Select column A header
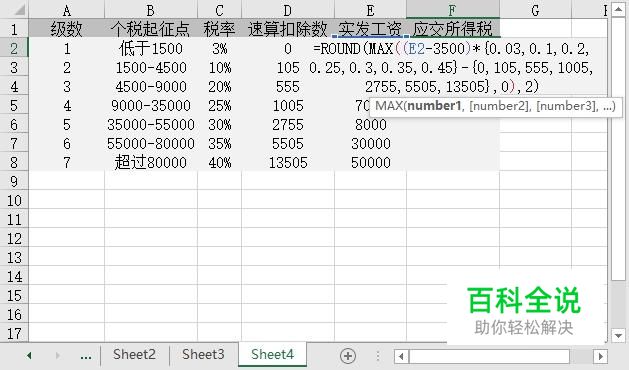The width and height of the screenshot is (629, 370). pyautogui.click(x=67, y=10)
